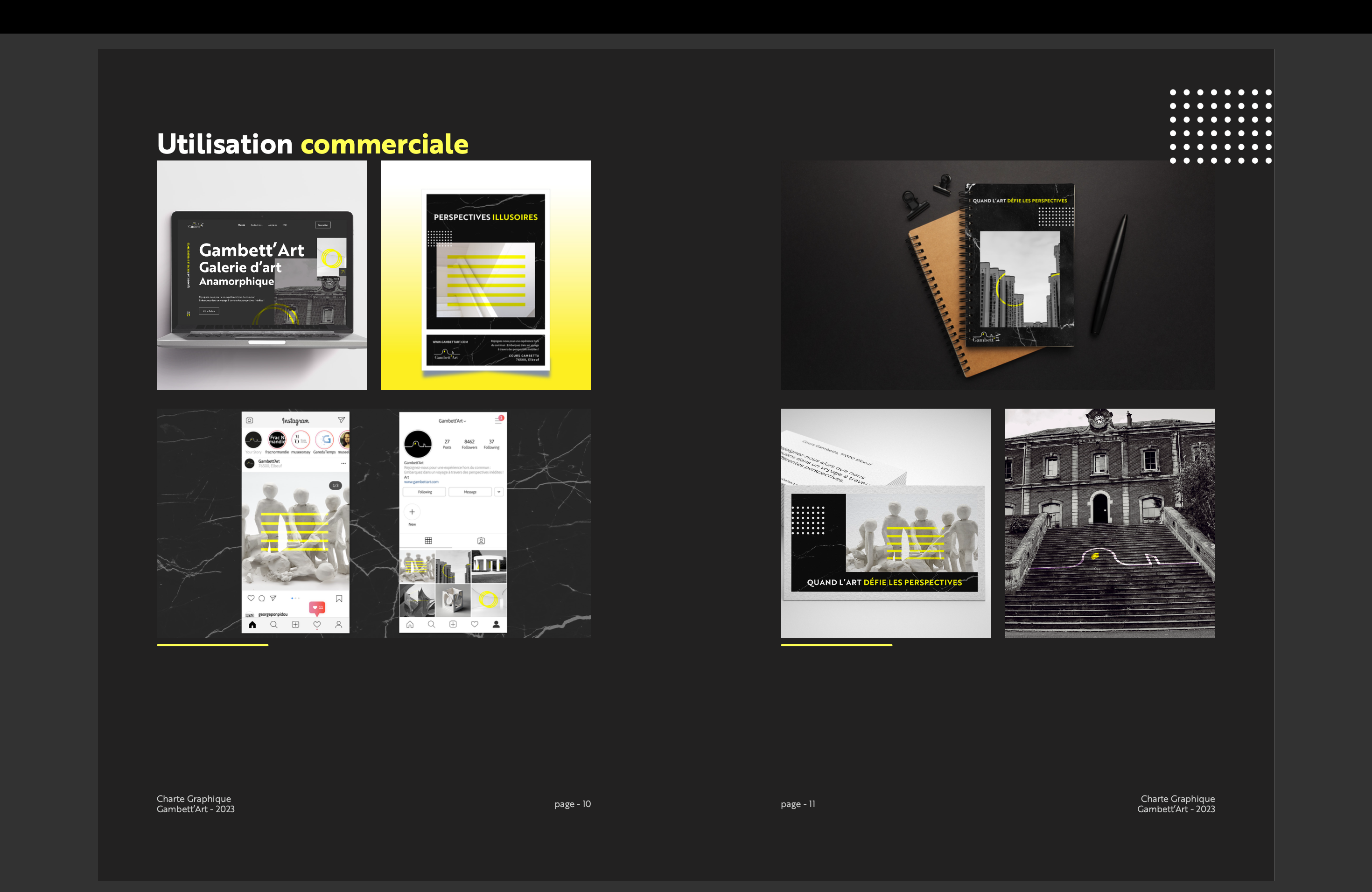Click the comment bubble icon under the post
The height and width of the screenshot is (892, 1372).
pos(262,598)
